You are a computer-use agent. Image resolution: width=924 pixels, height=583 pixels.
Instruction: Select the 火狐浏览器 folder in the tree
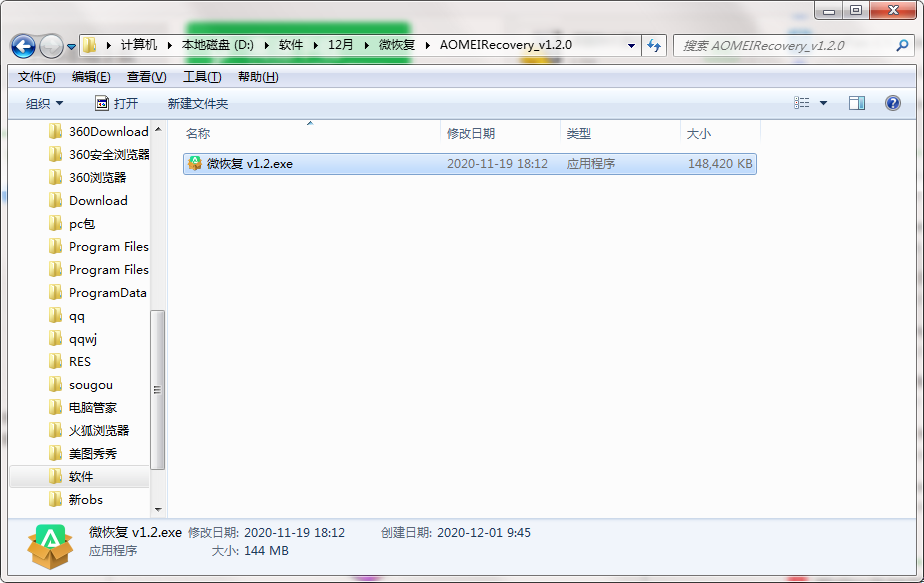[99, 431]
